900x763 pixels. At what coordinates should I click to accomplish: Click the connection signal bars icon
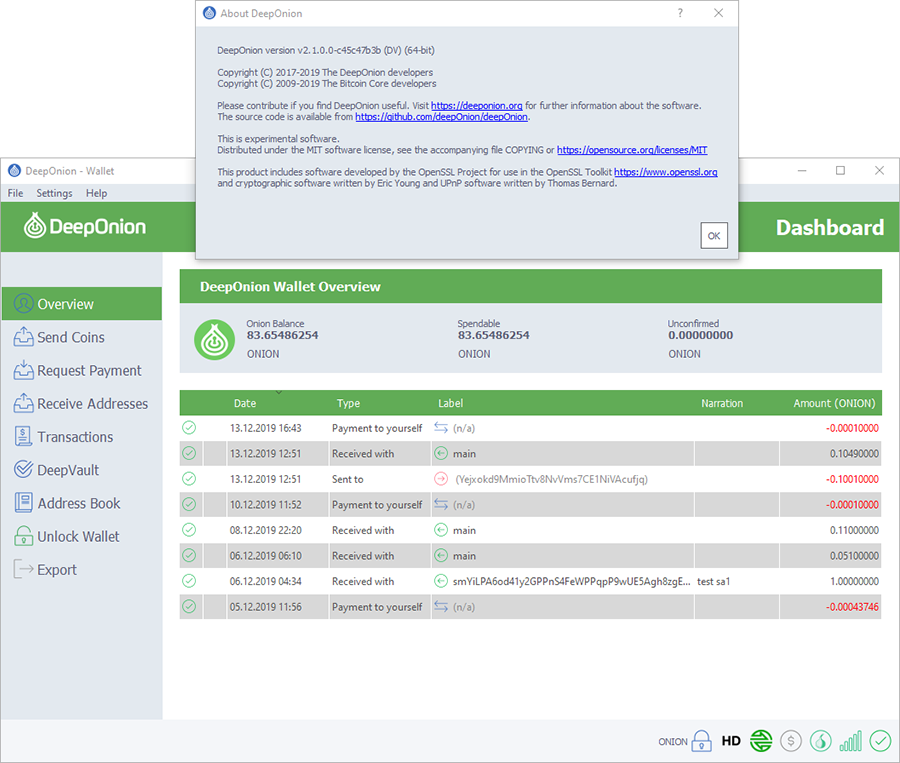click(x=851, y=741)
